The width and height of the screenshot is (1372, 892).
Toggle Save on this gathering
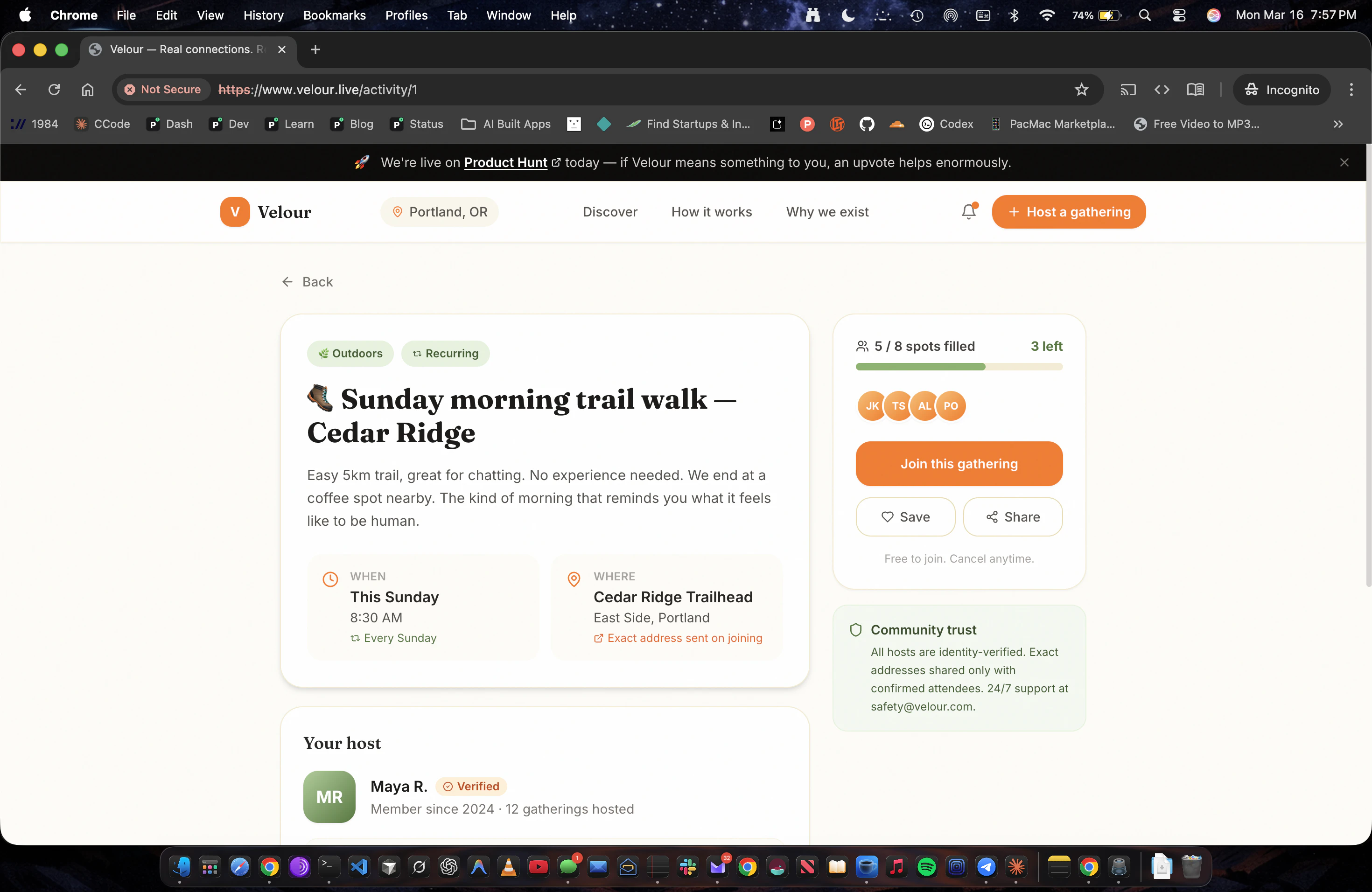[905, 517]
